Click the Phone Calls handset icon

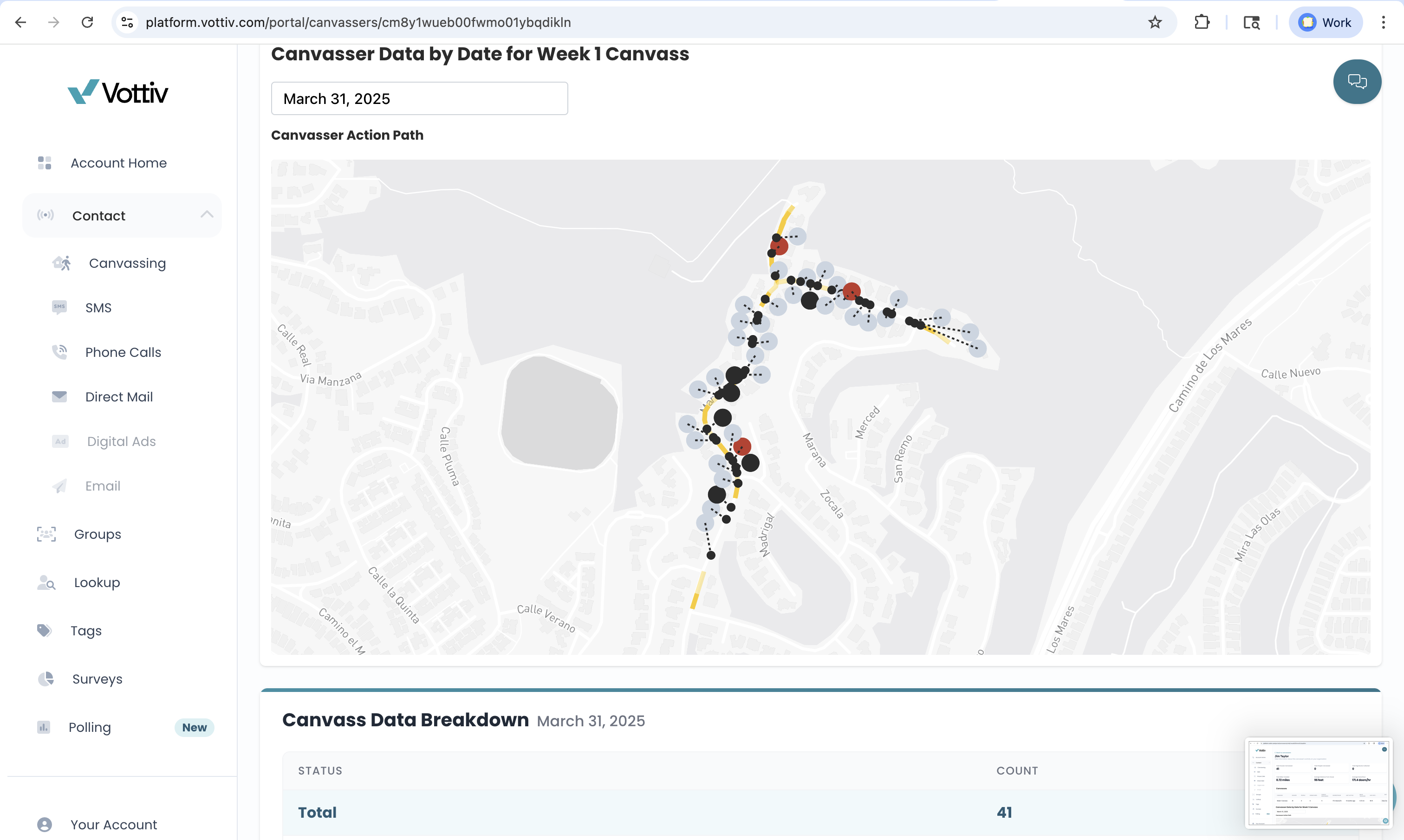59,351
